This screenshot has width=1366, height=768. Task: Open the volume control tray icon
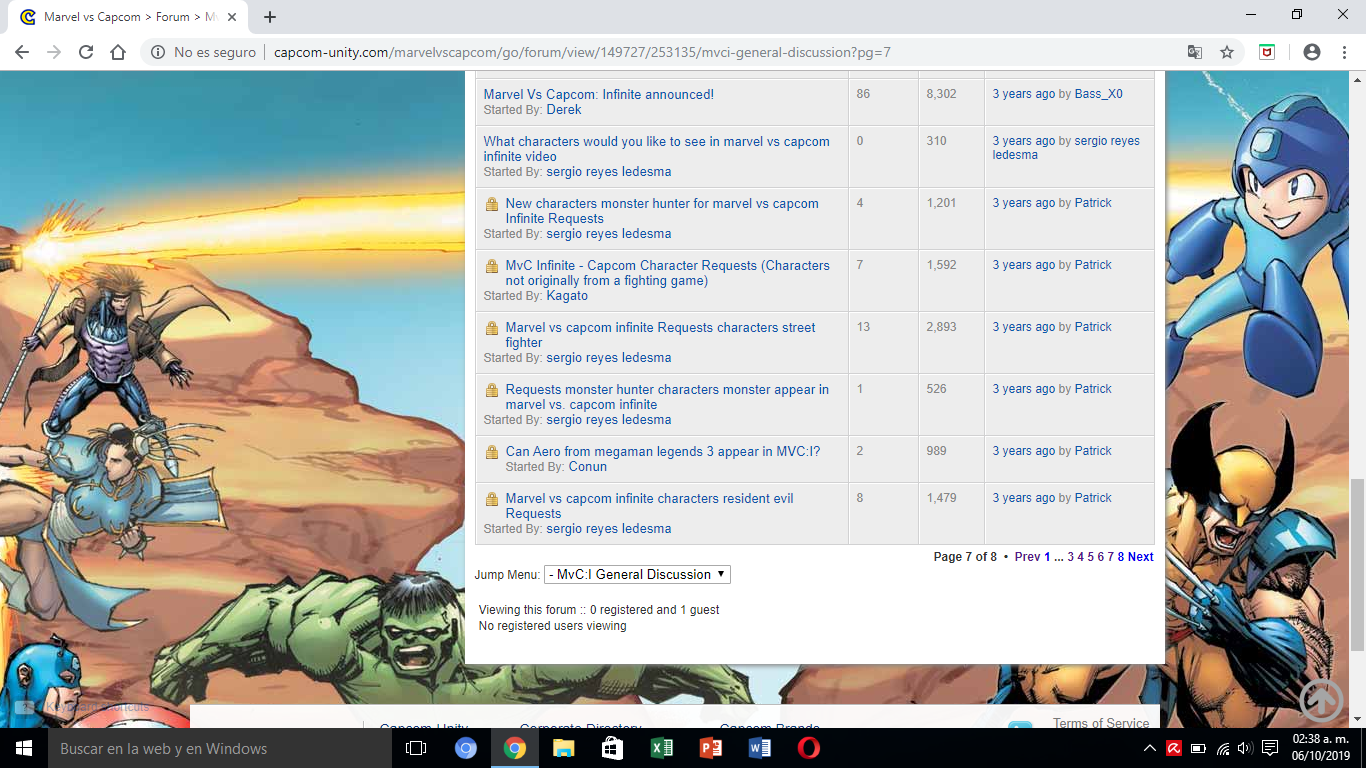click(1245, 748)
